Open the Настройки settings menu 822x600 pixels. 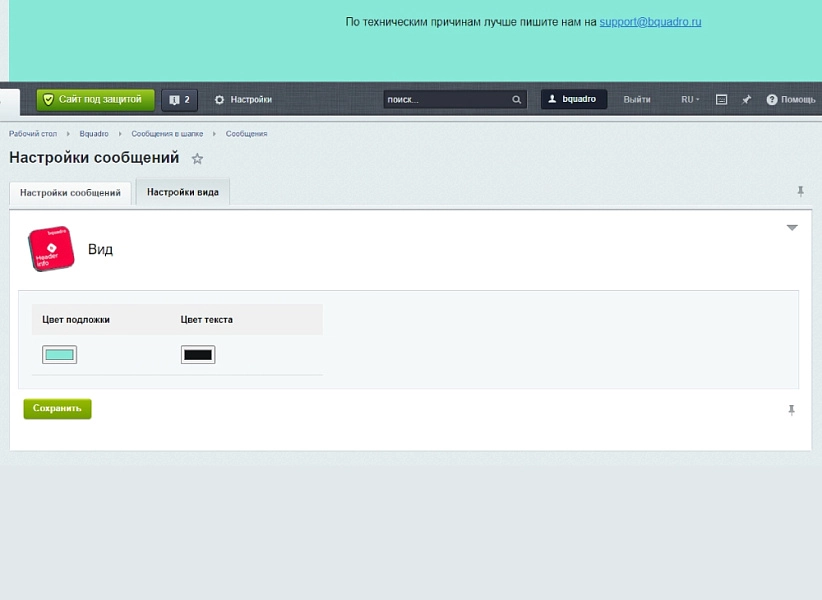coord(243,100)
